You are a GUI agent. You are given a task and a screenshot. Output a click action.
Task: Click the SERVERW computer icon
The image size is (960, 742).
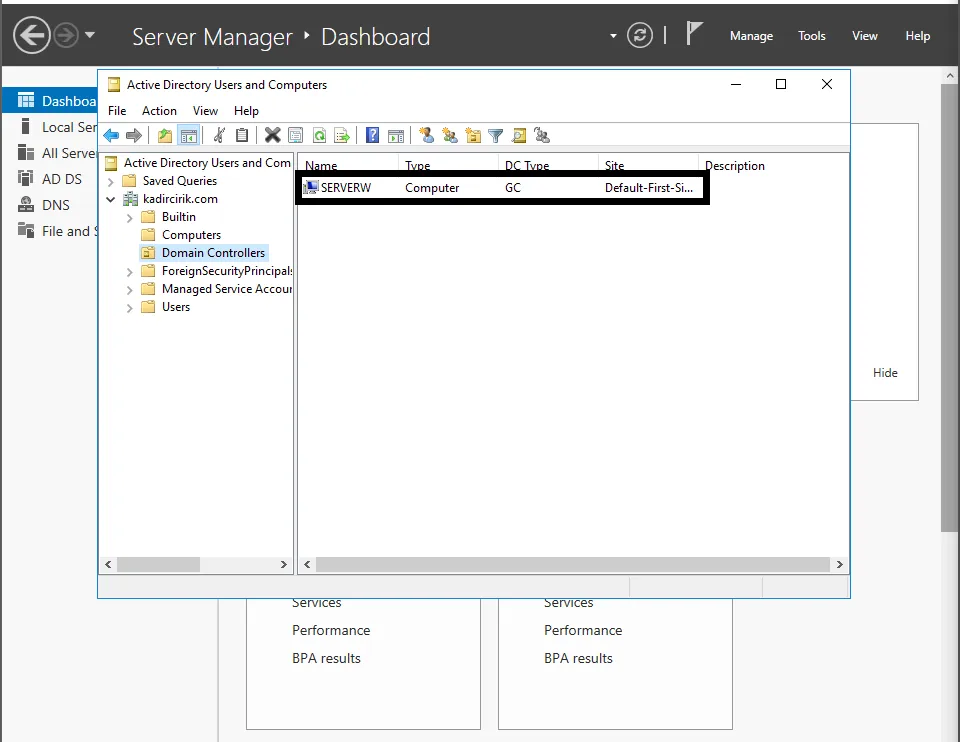[312, 187]
